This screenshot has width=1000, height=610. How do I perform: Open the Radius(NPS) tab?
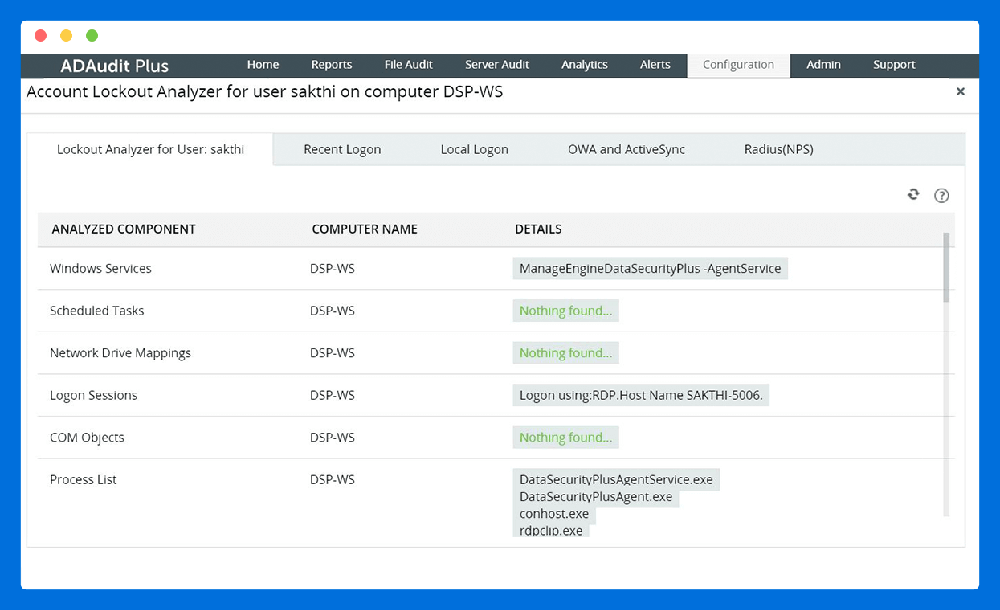click(x=779, y=149)
